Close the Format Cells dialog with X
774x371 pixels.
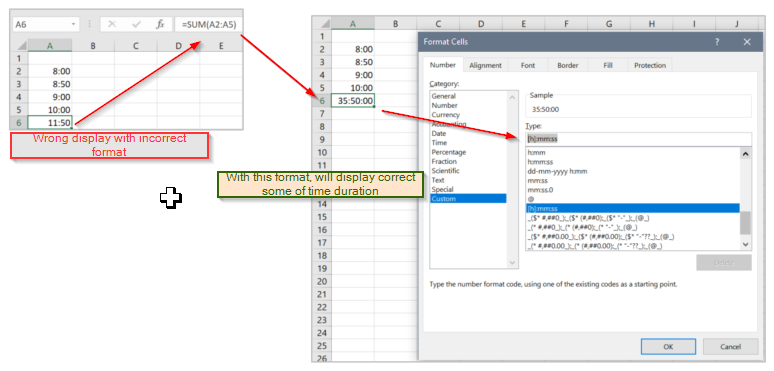click(747, 42)
